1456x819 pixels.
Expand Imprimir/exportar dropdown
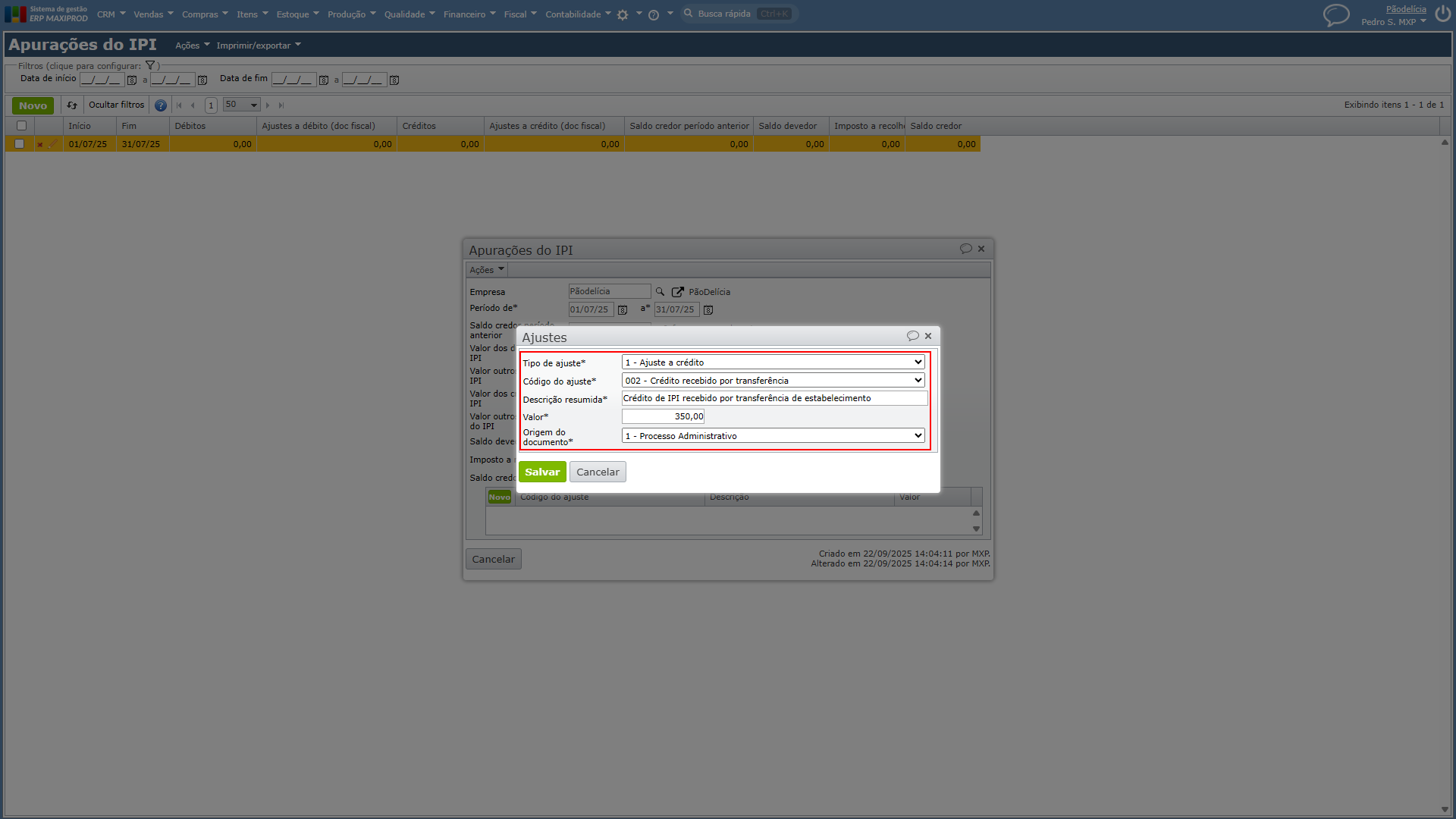tap(259, 45)
